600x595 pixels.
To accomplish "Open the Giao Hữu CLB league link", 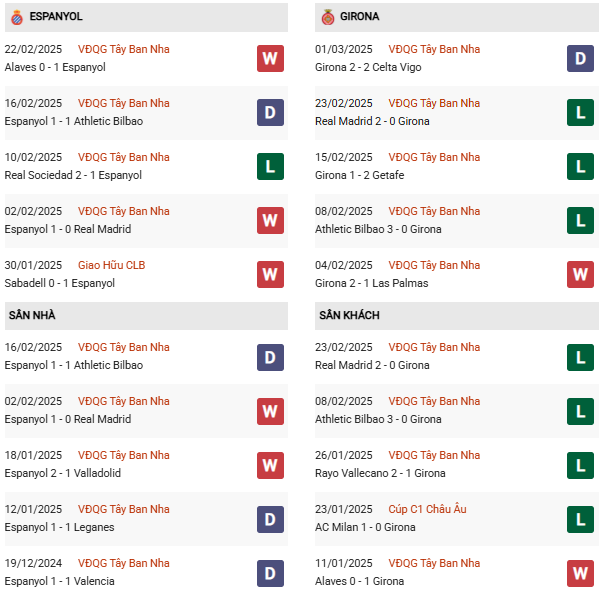I will point(113,265).
